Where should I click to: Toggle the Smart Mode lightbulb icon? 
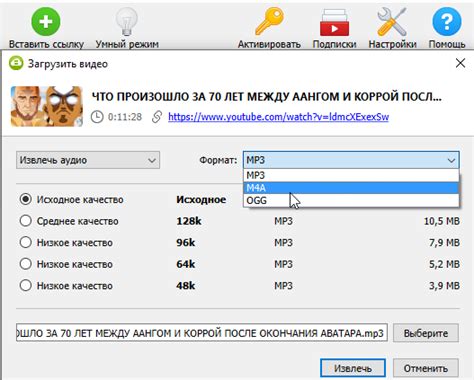click(127, 22)
